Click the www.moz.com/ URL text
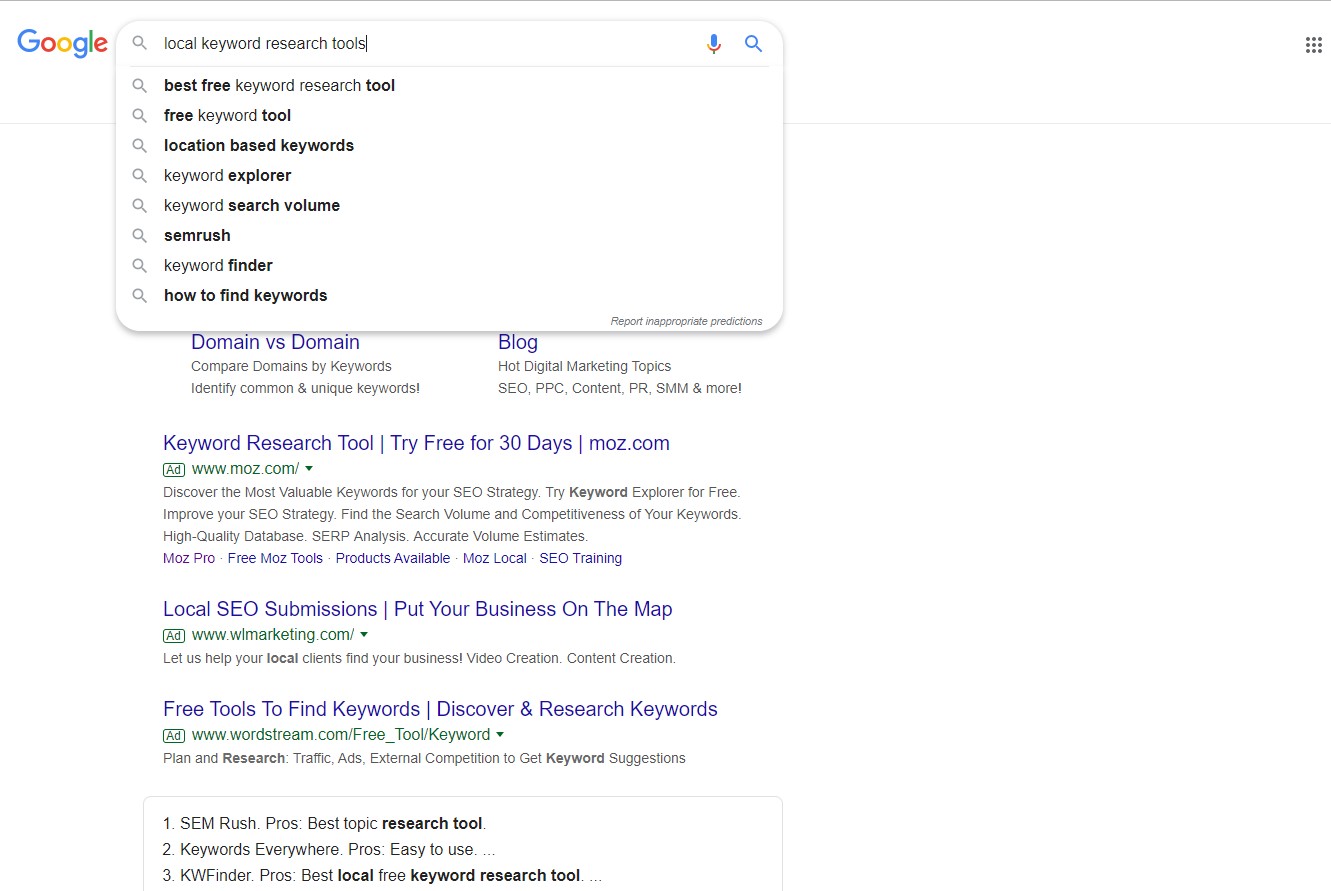 click(x=245, y=469)
